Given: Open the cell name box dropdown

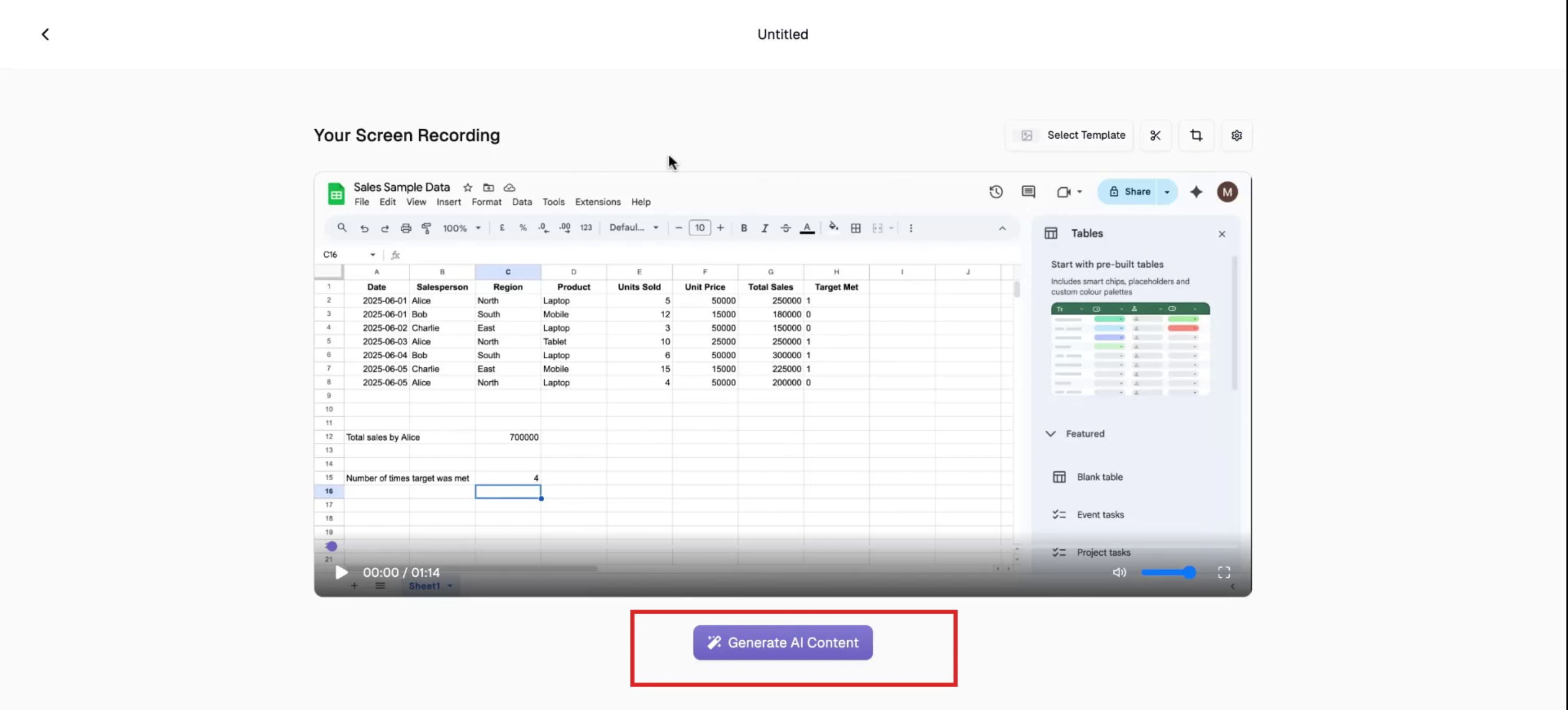Looking at the screenshot, I should [372, 254].
